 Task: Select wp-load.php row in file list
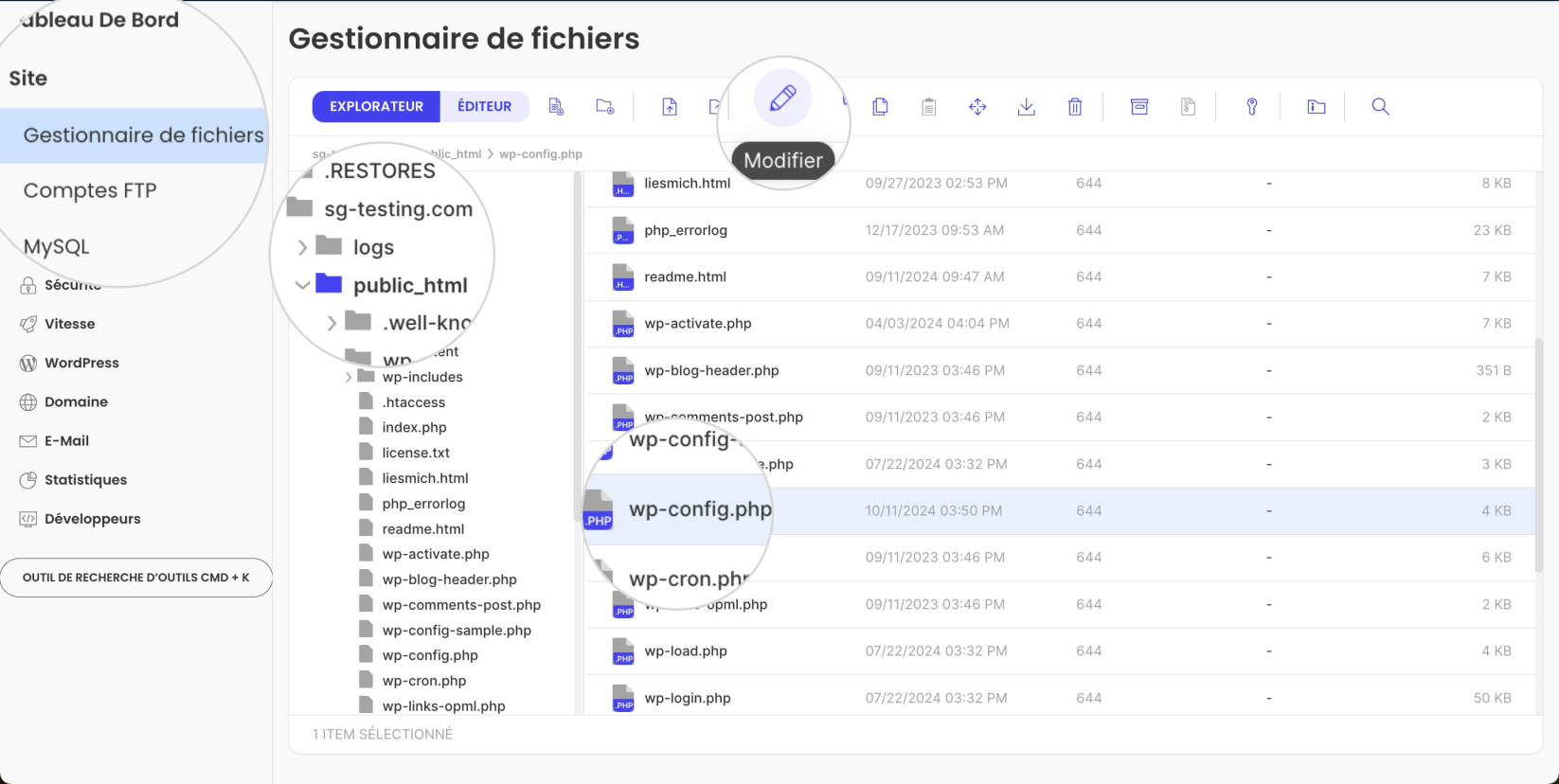point(1059,651)
